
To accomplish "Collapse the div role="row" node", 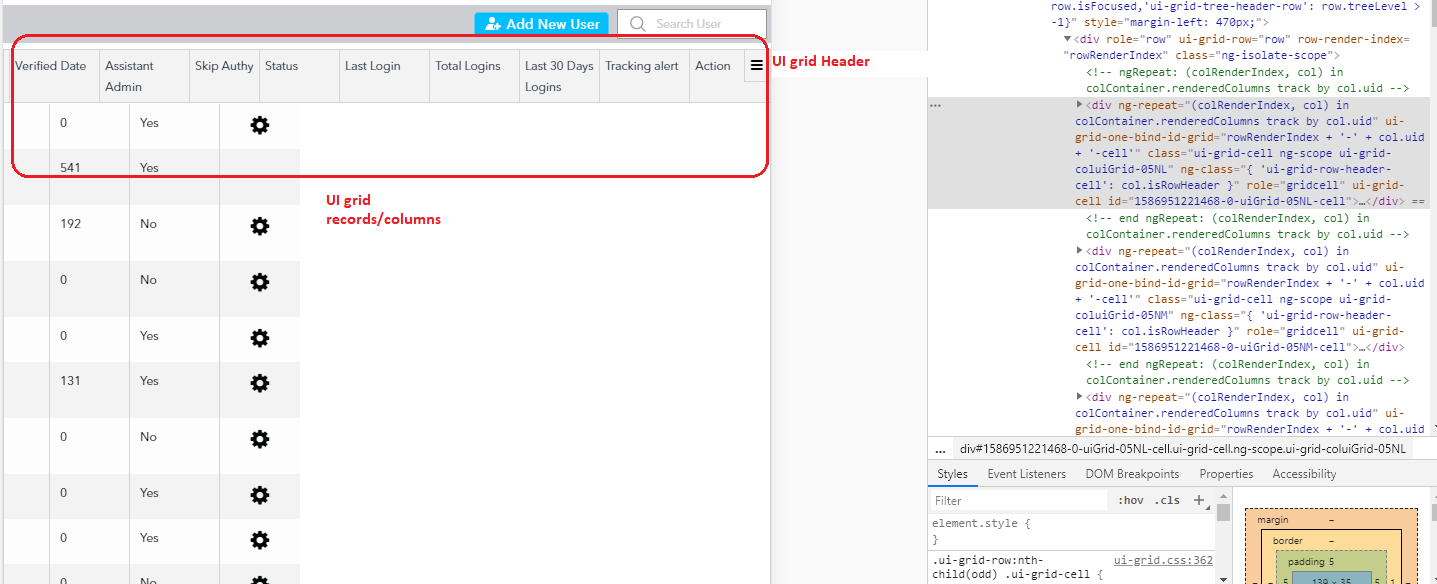I will tap(1067, 39).
